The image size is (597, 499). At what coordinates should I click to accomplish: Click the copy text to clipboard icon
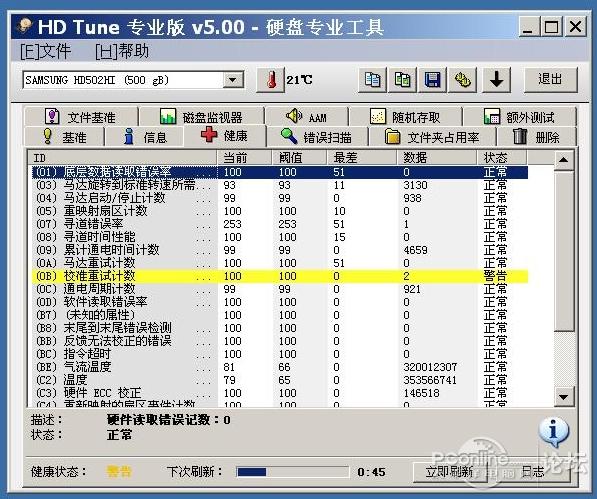click(372, 80)
